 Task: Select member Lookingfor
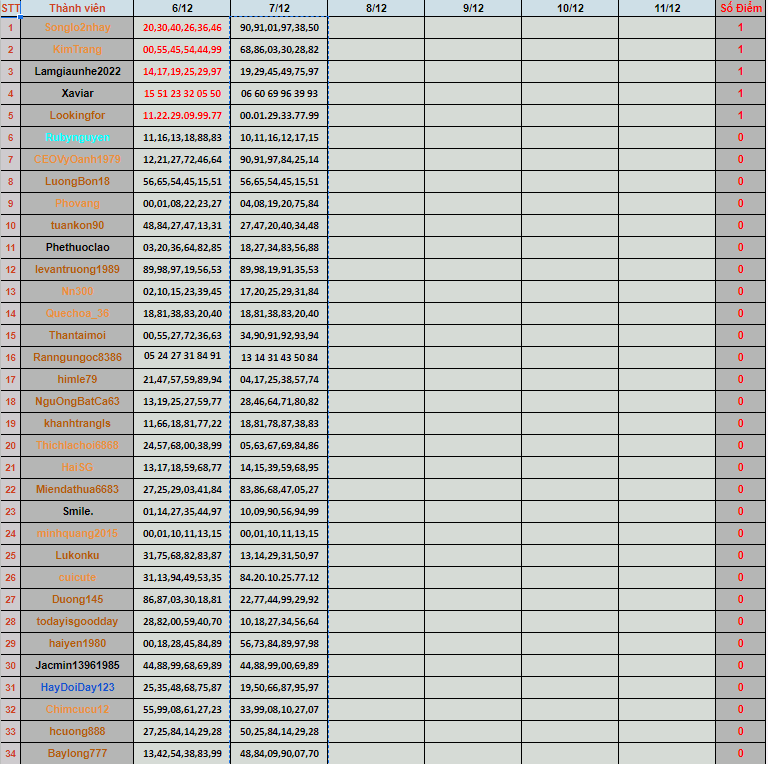coord(77,116)
